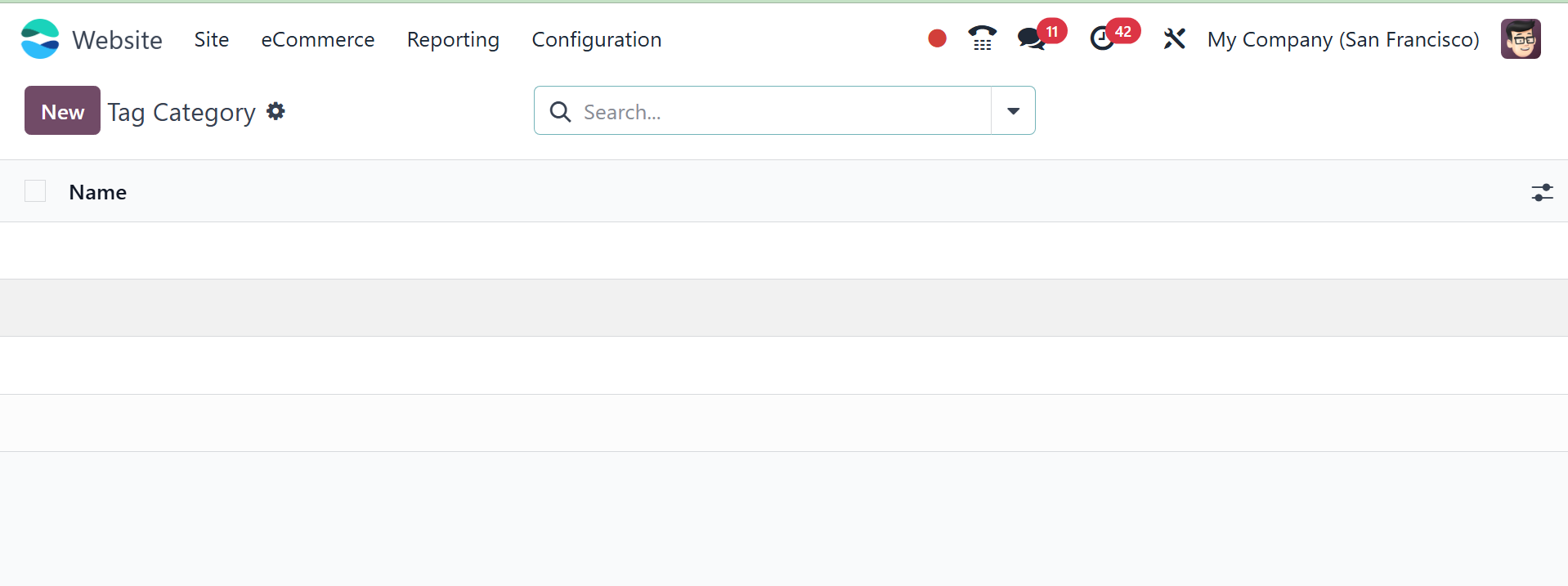Toggle the select-all checkbox in header
The width and height of the screenshot is (1568, 586).
pos(35,191)
